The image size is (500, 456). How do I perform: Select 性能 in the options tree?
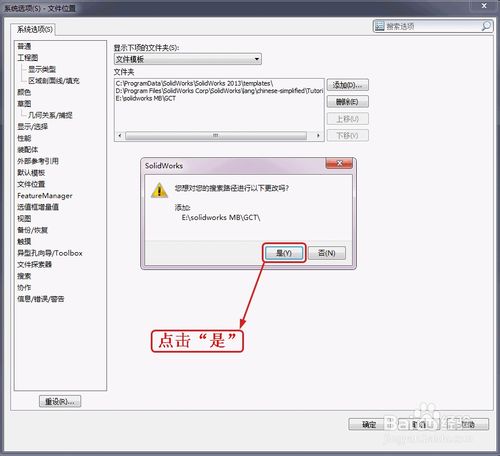click(x=24, y=138)
